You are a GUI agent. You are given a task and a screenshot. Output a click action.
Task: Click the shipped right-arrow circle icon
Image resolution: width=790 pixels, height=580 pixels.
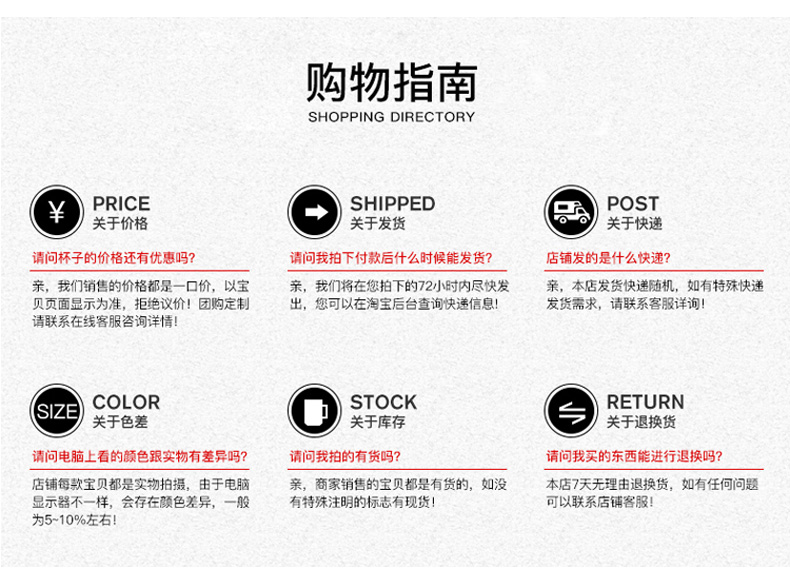pyautogui.click(x=314, y=212)
